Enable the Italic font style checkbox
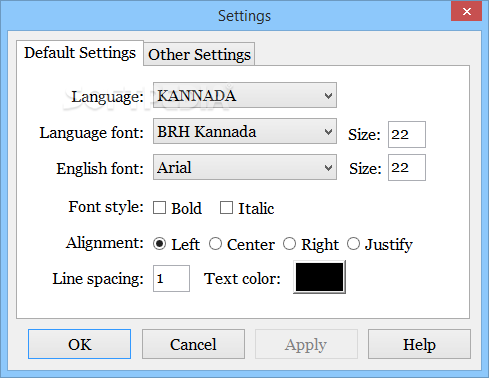Screen dimensions: 489x378 click(x=226, y=208)
